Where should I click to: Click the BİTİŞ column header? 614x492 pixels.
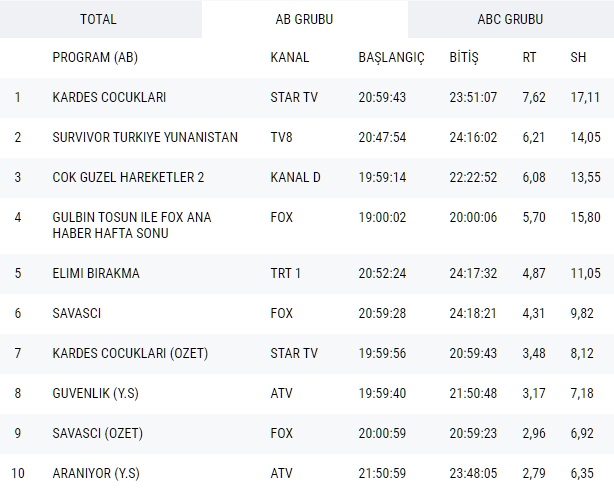pos(464,57)
